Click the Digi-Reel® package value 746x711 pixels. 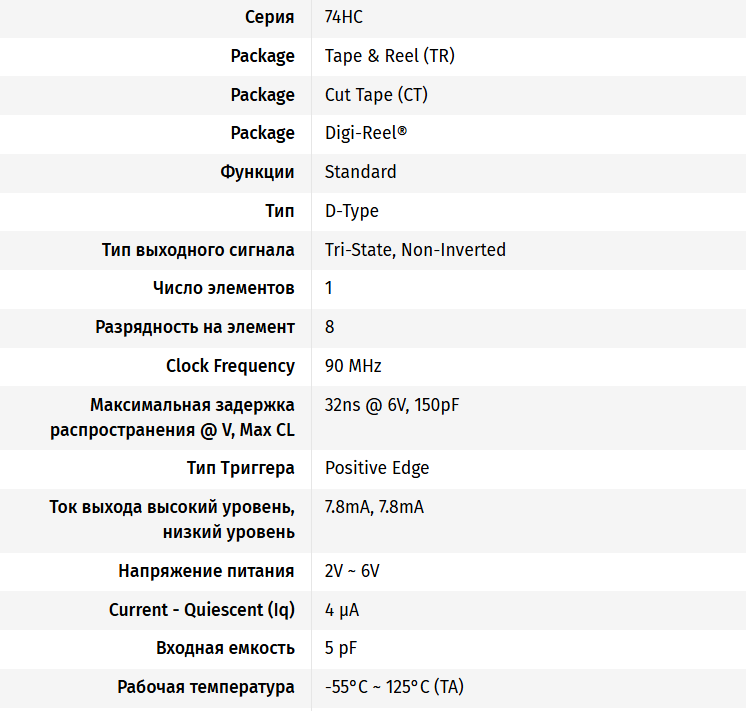(x=366, y=133)
